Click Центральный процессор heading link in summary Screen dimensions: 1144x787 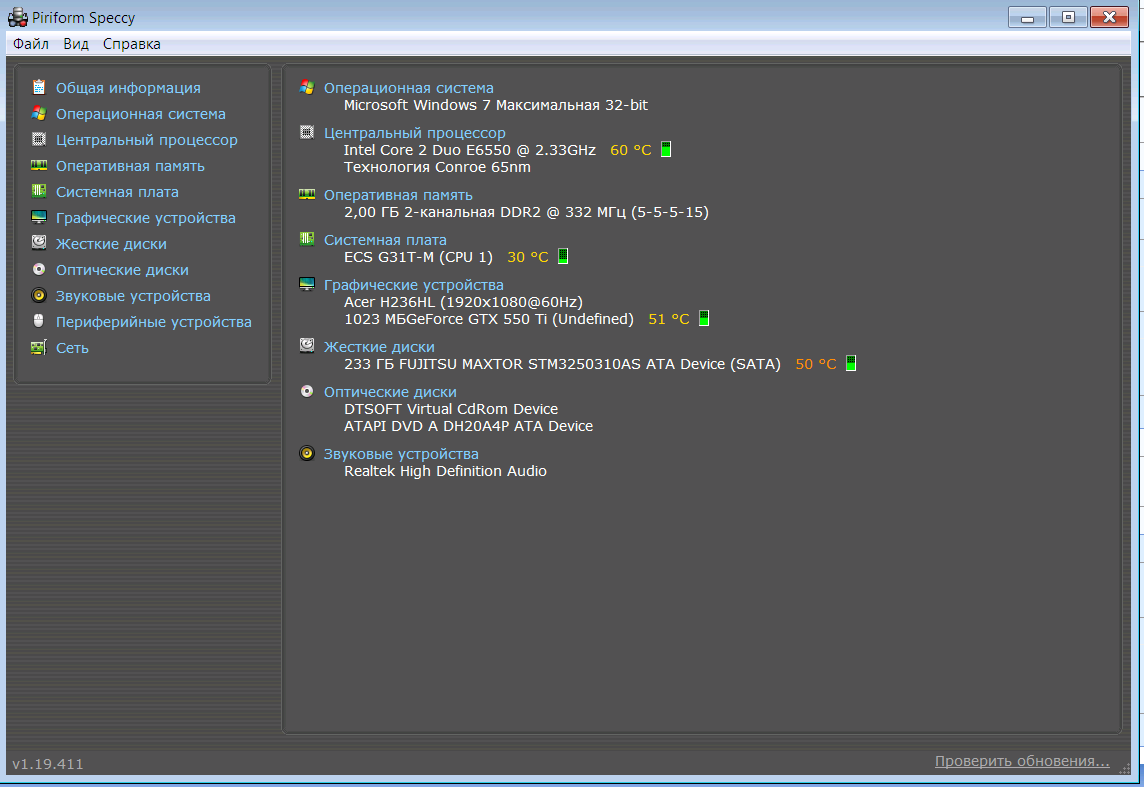(x=414, y=133)
